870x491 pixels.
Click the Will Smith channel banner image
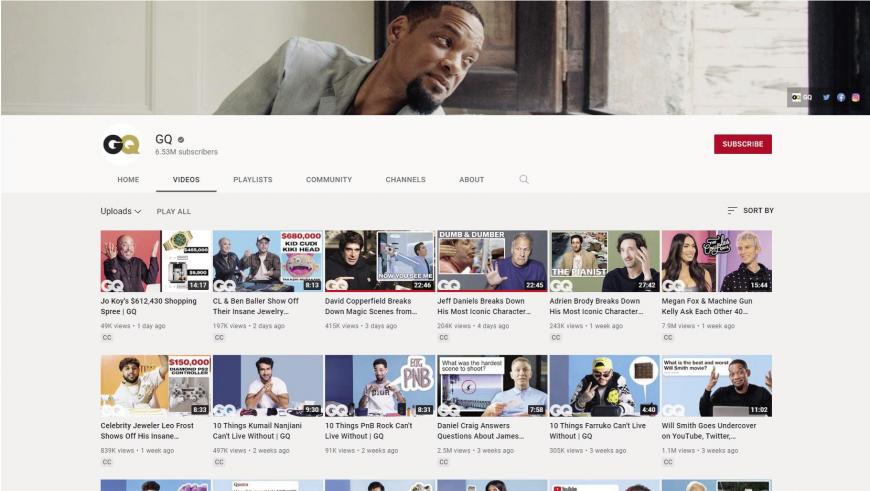[x=435, y=57]
